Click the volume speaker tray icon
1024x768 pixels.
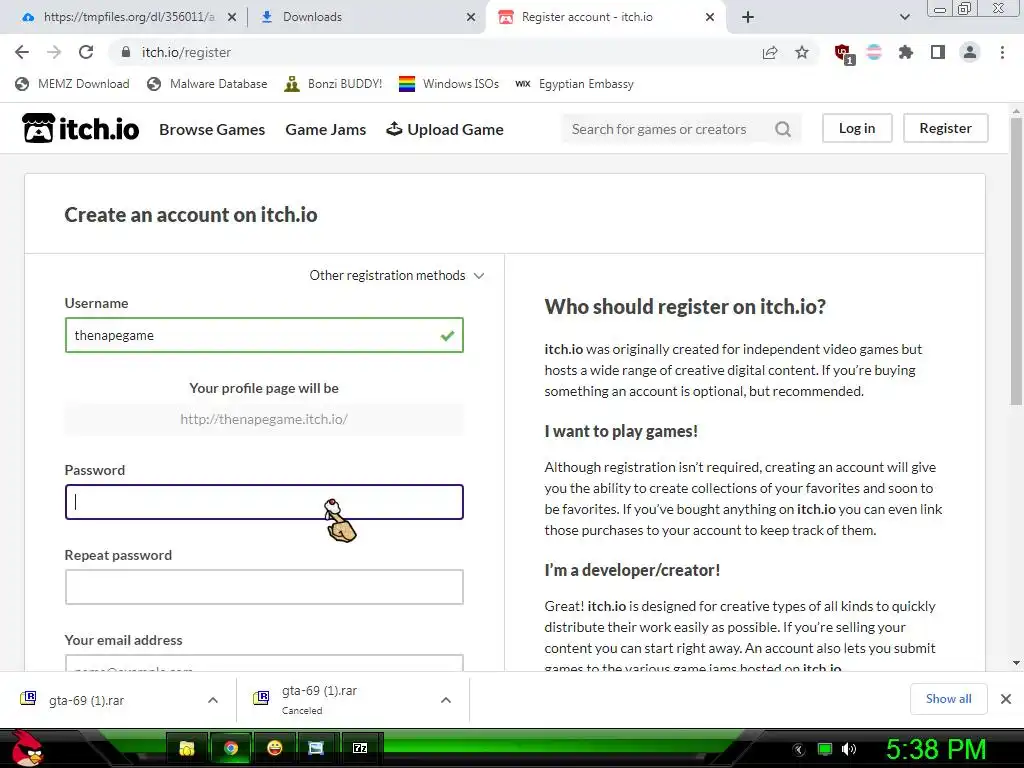pyautogui.click(x=848, y=749)
